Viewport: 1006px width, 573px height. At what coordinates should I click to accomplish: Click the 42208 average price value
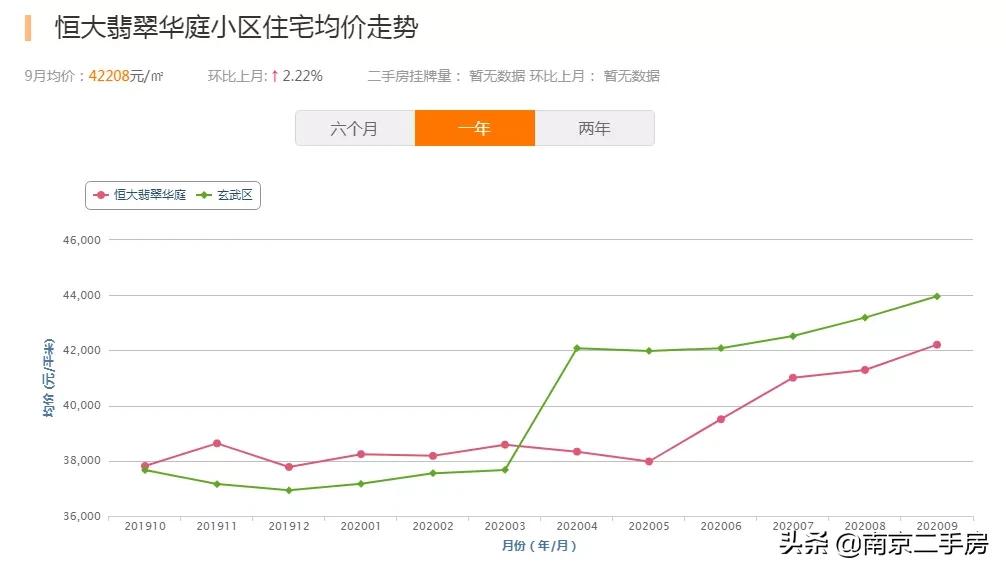(109, 76)
